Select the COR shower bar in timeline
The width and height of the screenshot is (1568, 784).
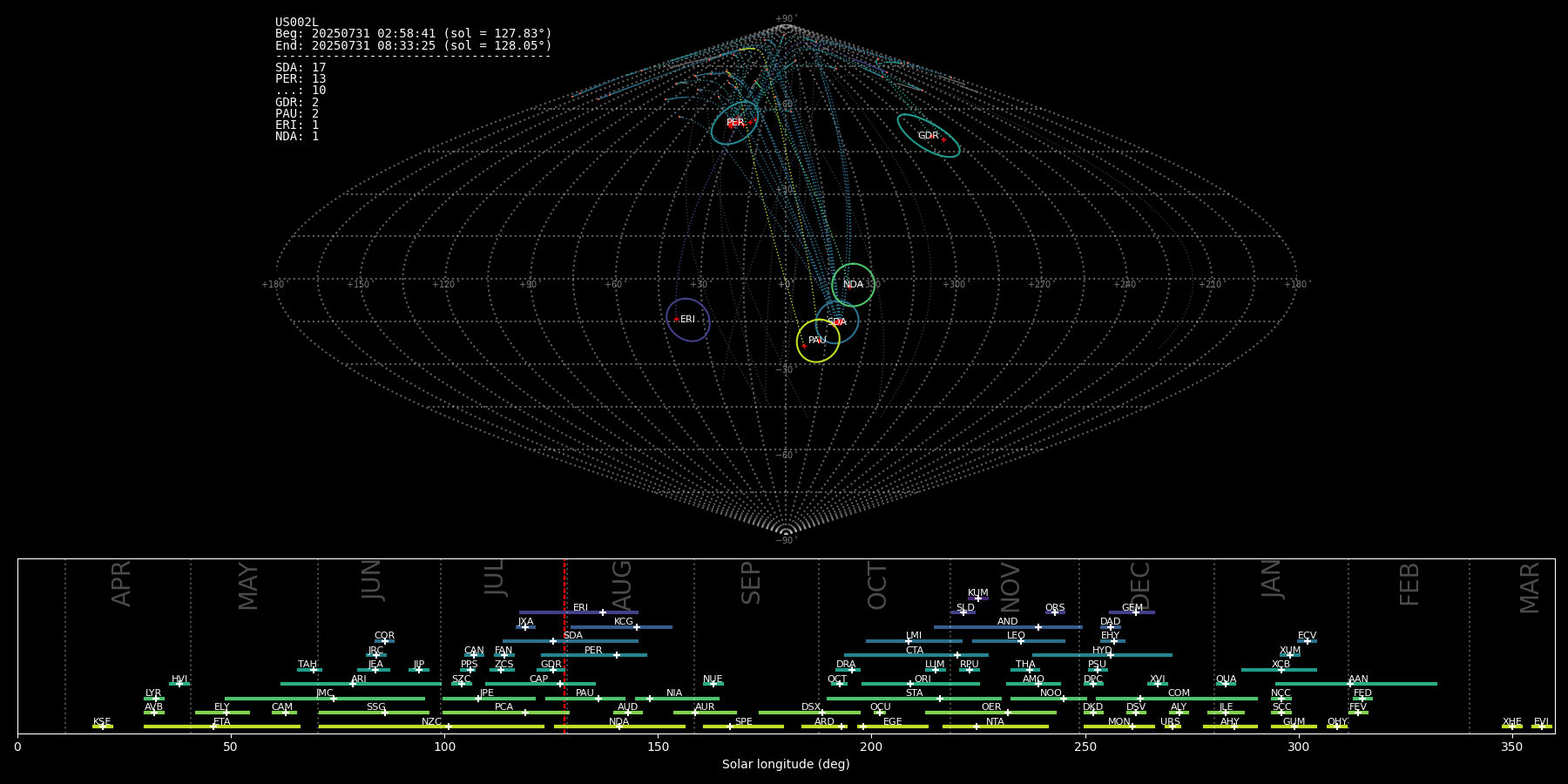tap(384, 641)
